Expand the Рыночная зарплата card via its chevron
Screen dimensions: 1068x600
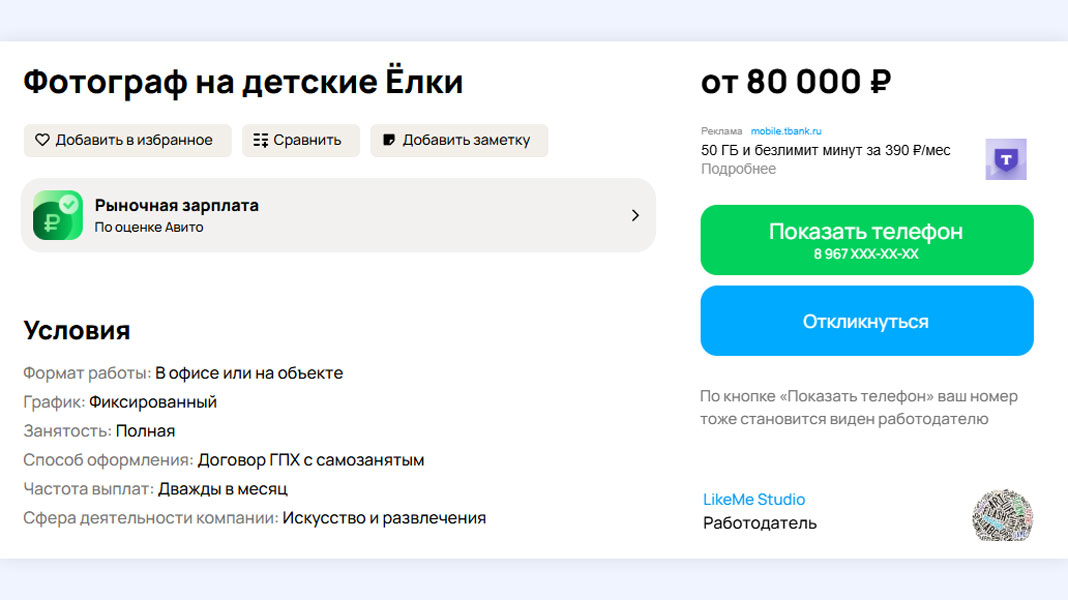coord(635,215)
